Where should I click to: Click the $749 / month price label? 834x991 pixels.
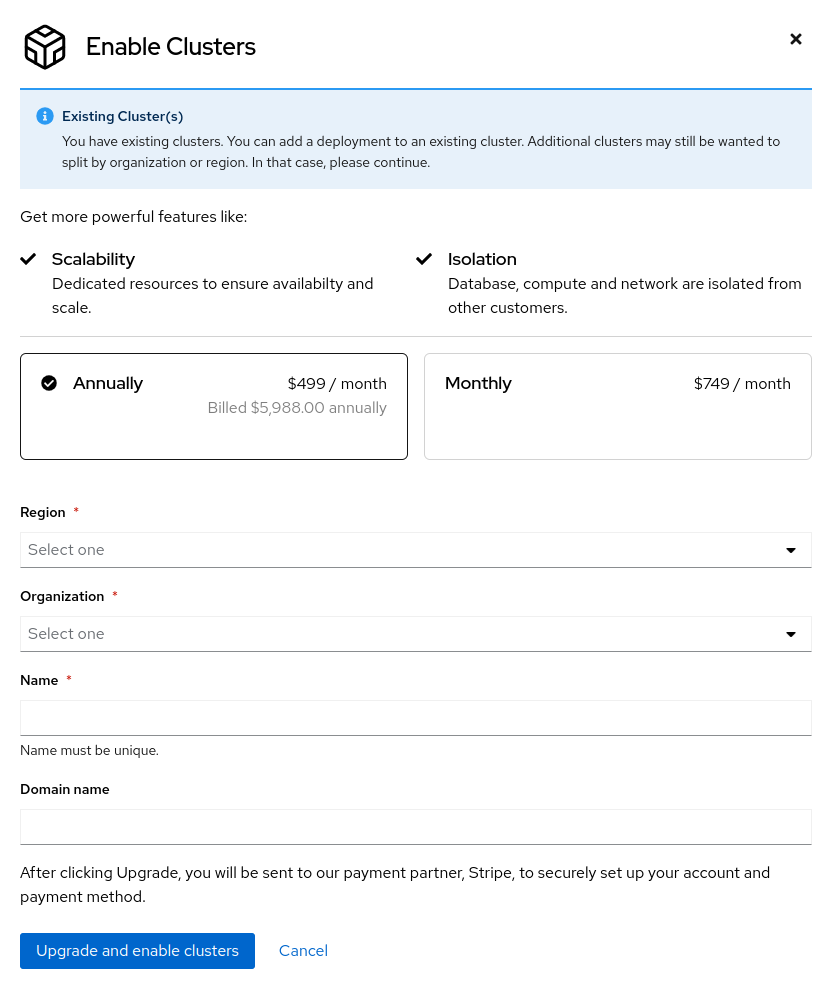(742, 383)
